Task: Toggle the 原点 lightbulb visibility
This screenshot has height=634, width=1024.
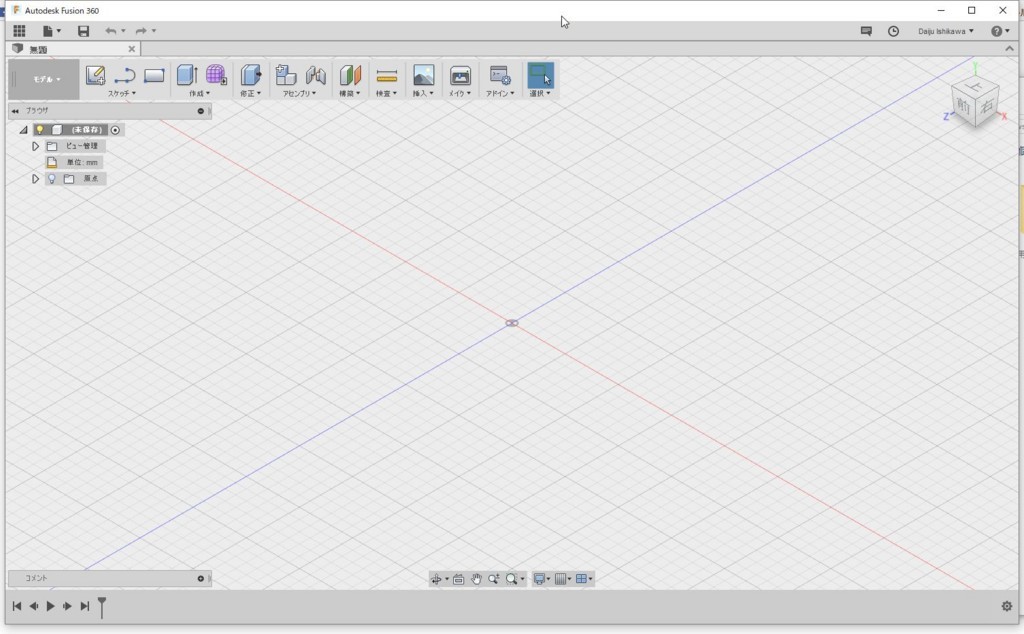Action: [52, 178]
